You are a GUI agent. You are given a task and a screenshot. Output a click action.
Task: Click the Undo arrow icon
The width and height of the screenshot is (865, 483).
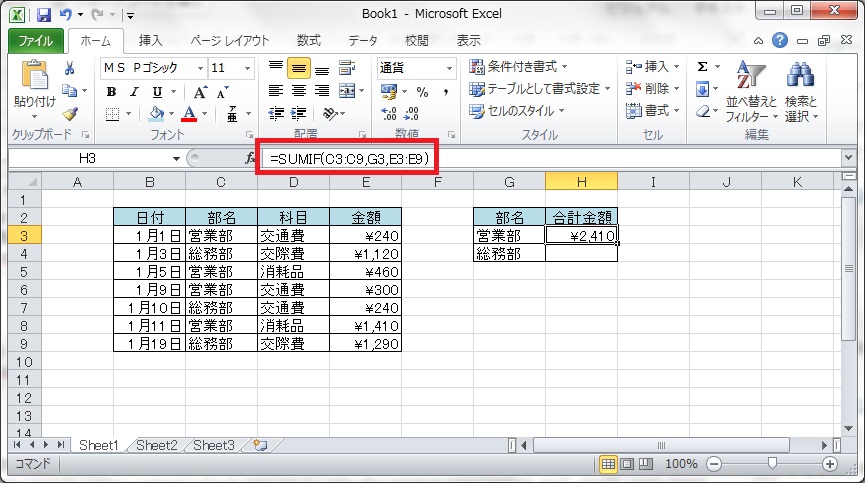click(66, 14)
